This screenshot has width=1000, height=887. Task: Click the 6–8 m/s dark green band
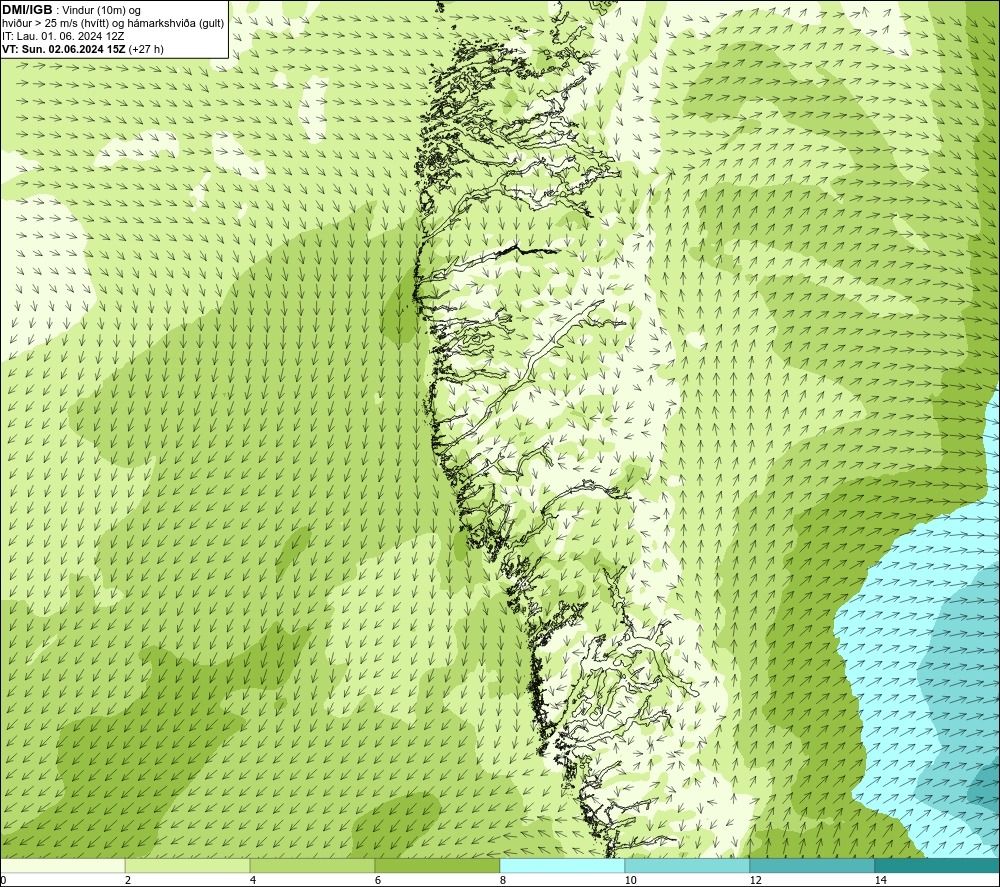tap(438, 866)
